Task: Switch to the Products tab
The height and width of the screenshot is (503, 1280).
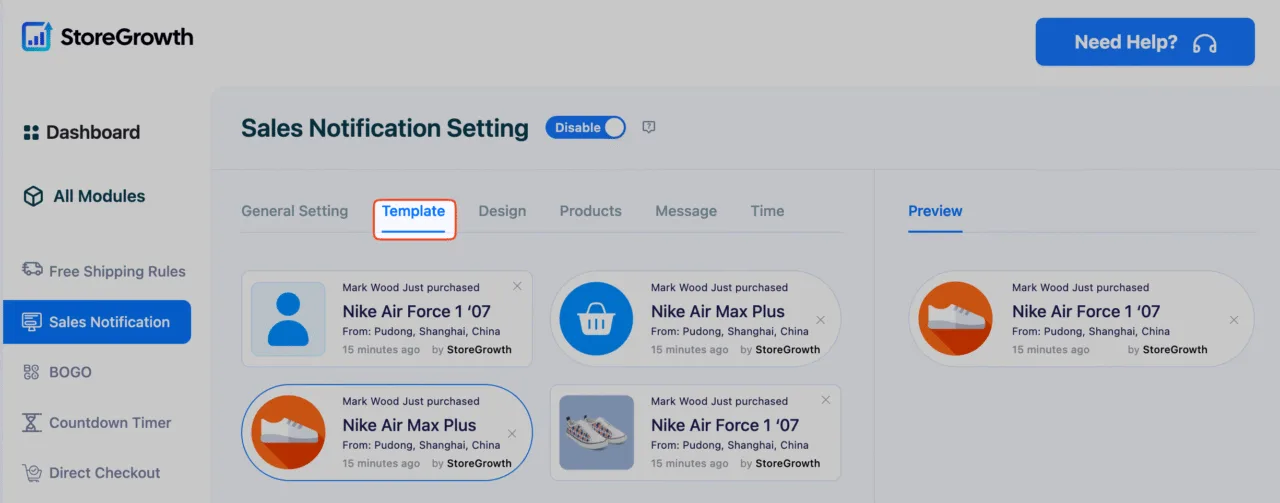Action: [591, 211]
